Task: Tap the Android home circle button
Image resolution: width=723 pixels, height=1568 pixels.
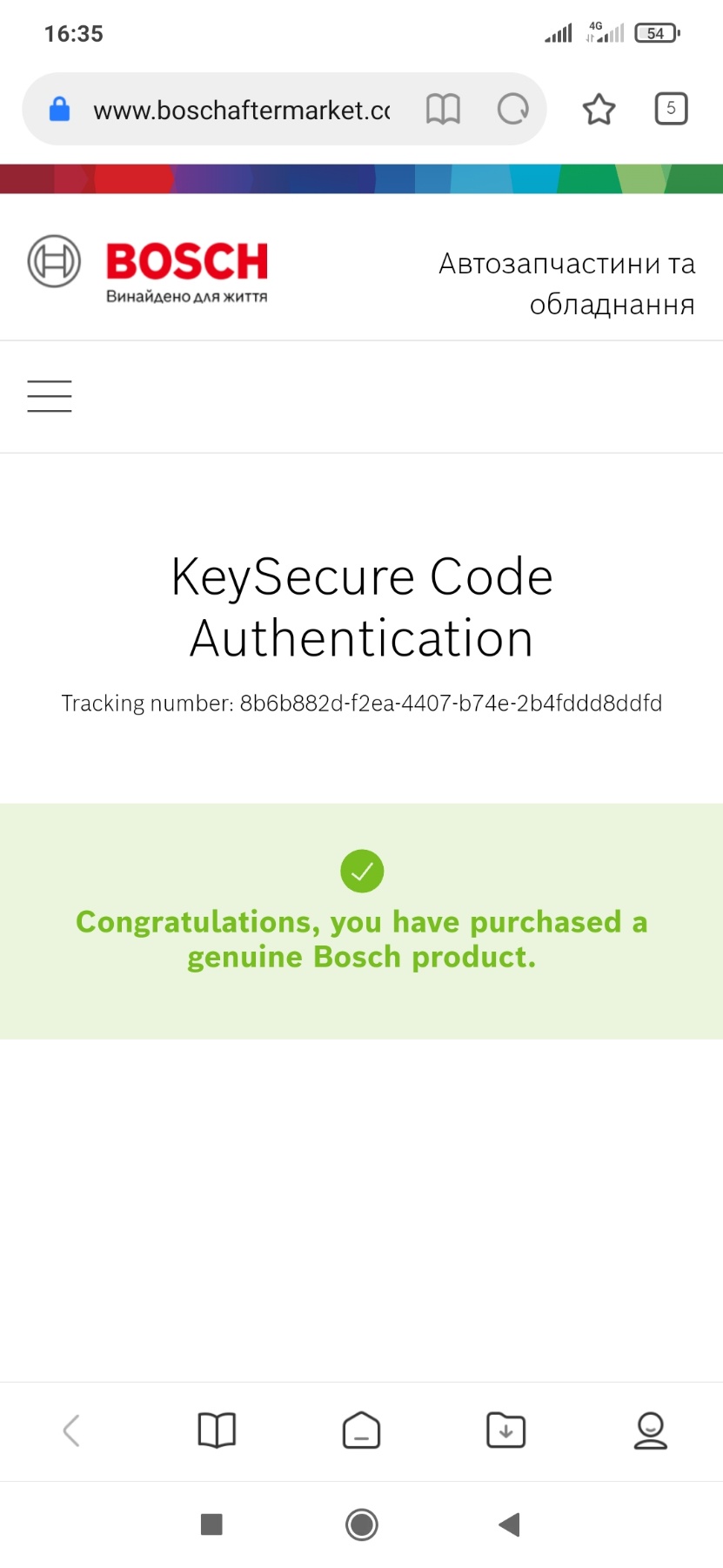Action: coord(362,1524)
